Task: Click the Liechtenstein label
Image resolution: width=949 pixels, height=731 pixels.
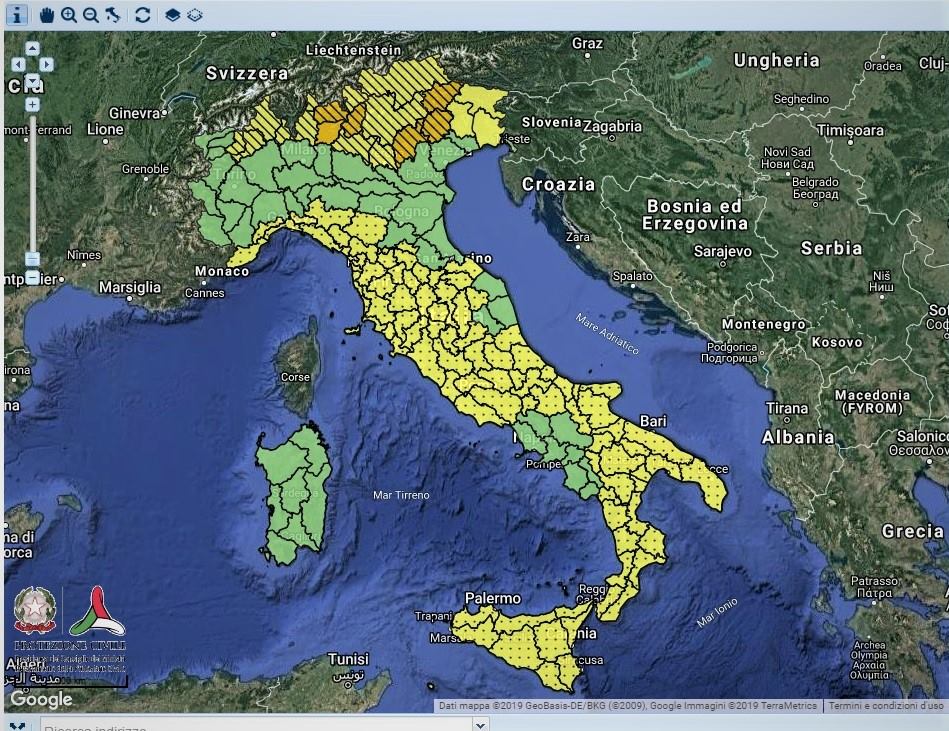Action: pyautogui.click(x=353, y=50)
